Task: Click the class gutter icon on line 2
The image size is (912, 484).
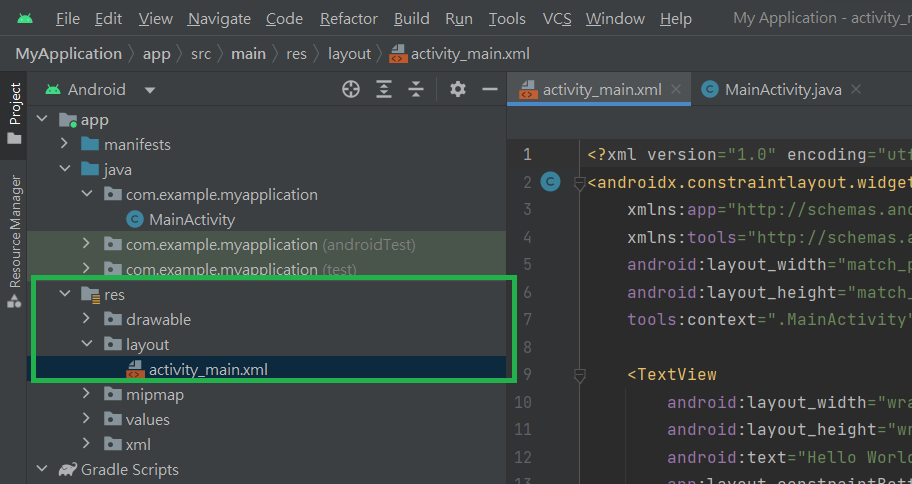Action: (550, 182)
